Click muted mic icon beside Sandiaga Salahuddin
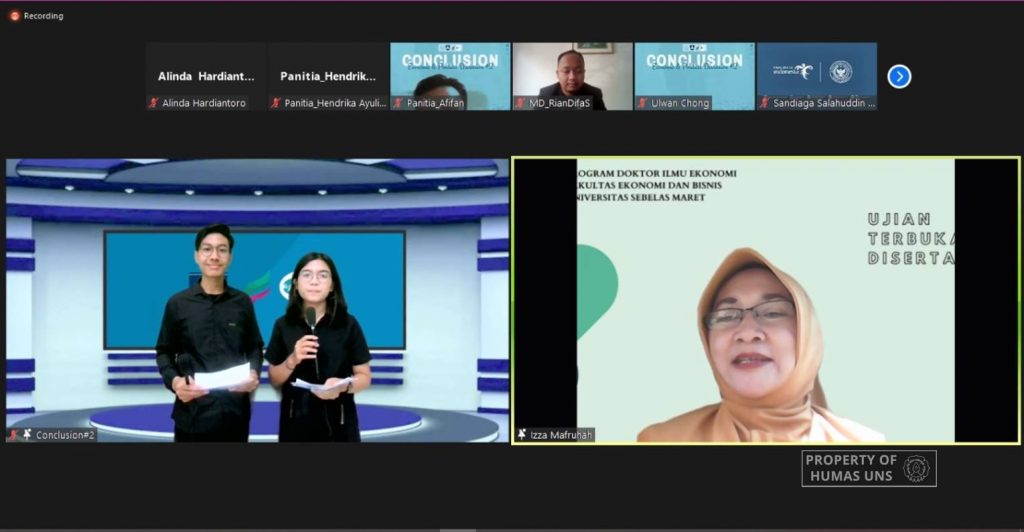This screenshot has width=1024, height=532. tap(765, 102)
